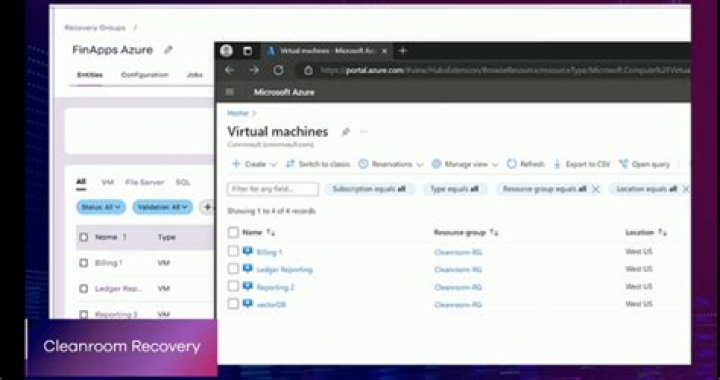This screenshot has width=720, height=380.
Task: Remove the Resource group equals all filter
Action: 596,189
